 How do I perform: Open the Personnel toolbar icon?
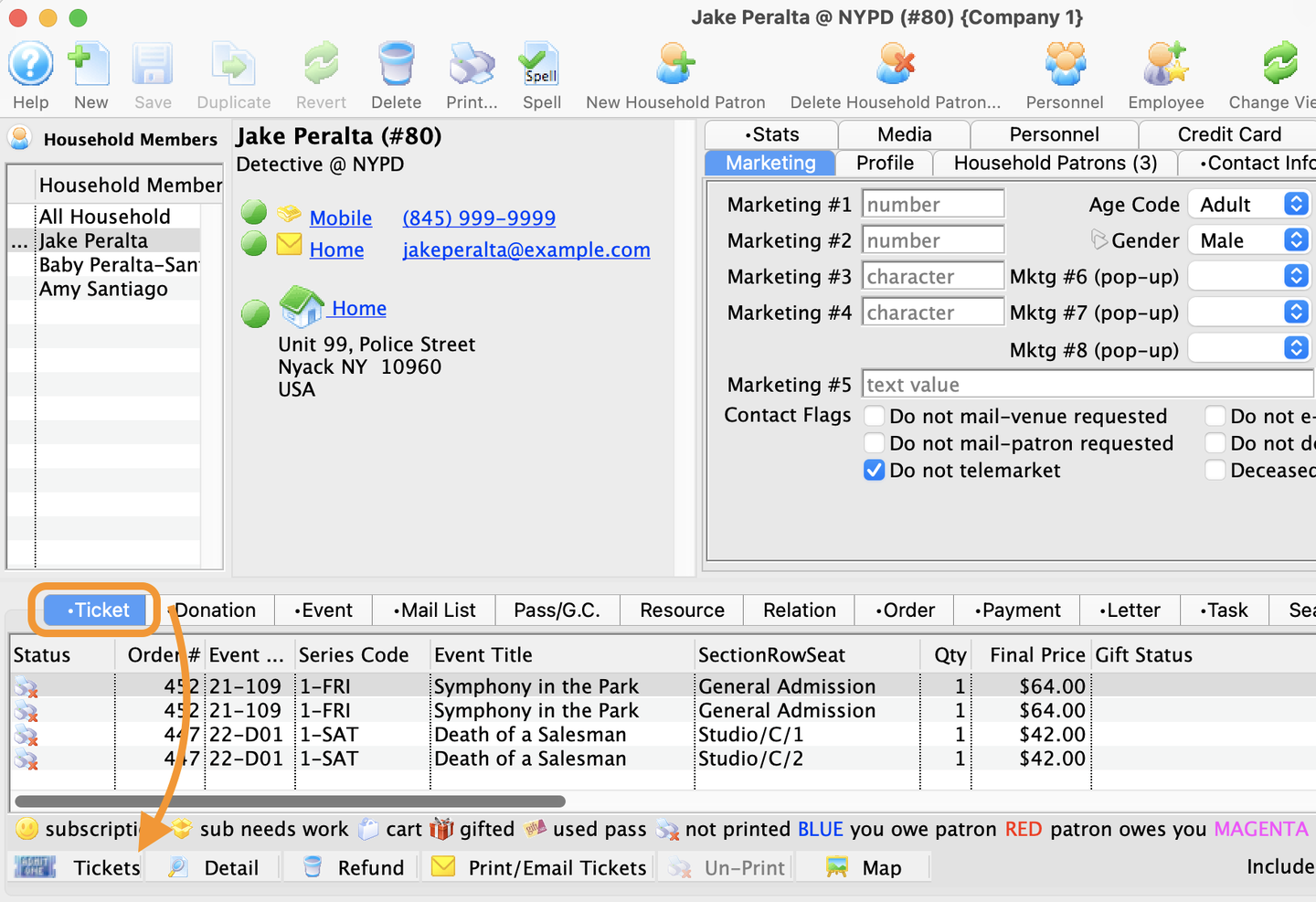(1065, 65)
